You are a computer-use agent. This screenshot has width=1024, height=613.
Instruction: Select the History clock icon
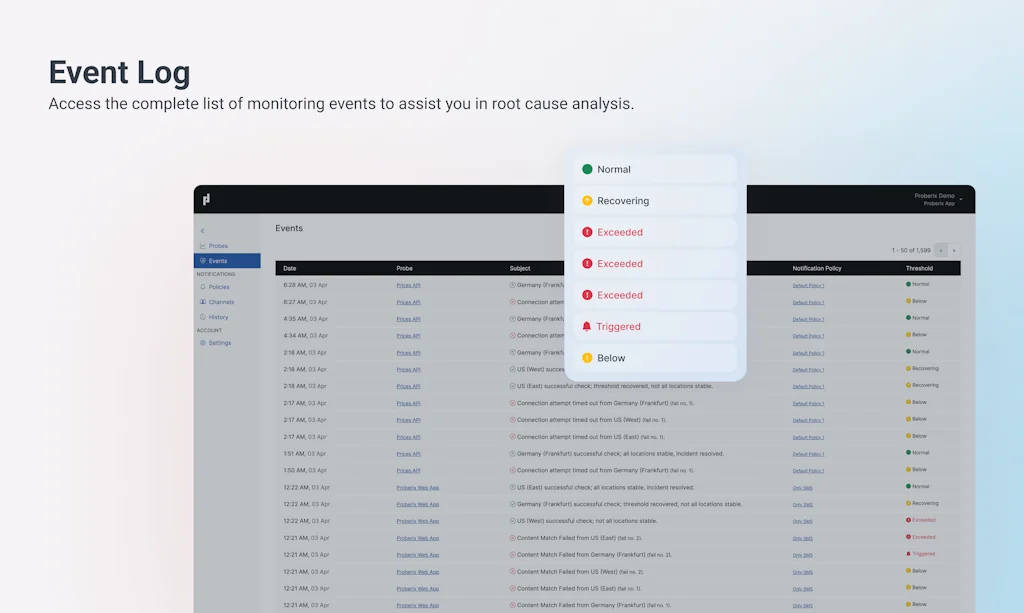pos(203,317)
